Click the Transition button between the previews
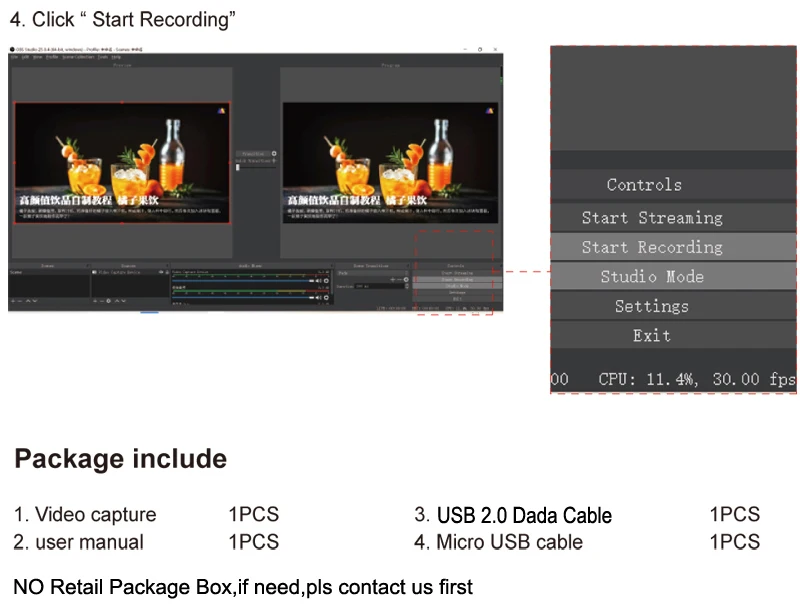 click(x=253, y=154)
